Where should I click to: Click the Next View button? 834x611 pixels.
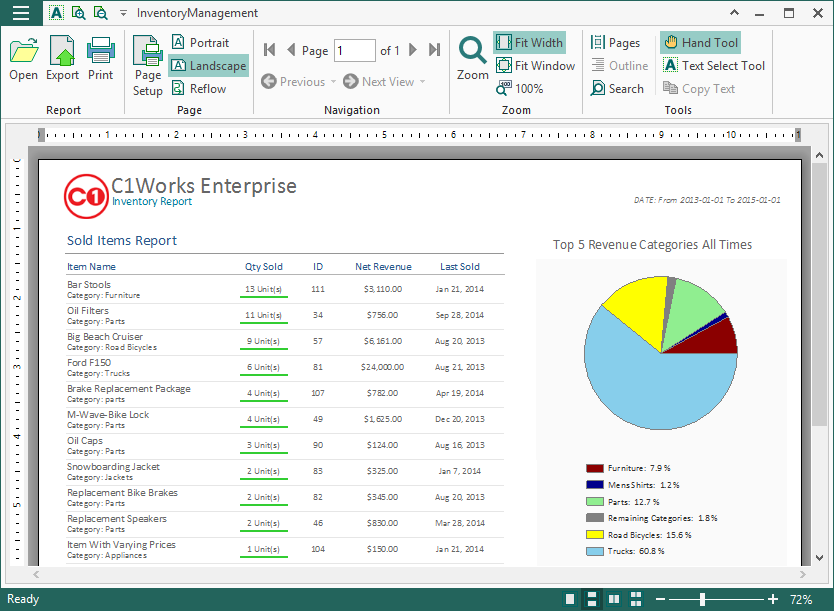point(379,81)
